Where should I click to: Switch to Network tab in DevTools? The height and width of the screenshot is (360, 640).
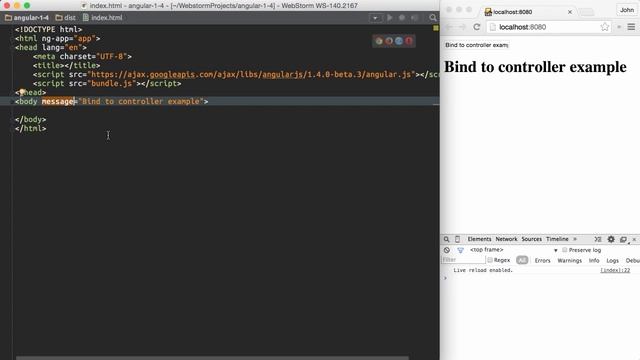click(x=506, y=239)
